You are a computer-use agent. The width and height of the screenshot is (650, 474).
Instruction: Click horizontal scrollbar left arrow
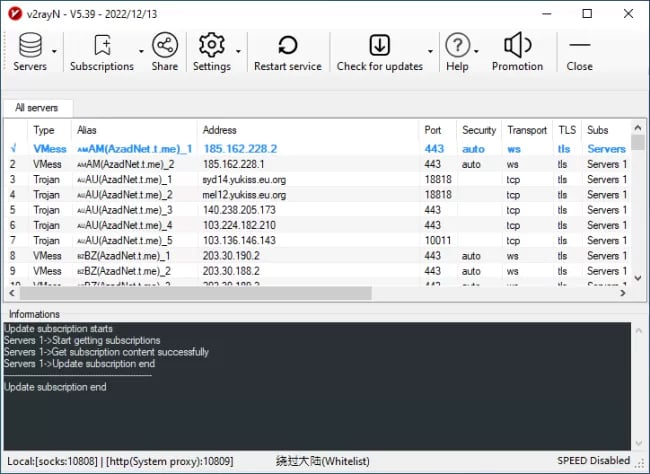12,293
